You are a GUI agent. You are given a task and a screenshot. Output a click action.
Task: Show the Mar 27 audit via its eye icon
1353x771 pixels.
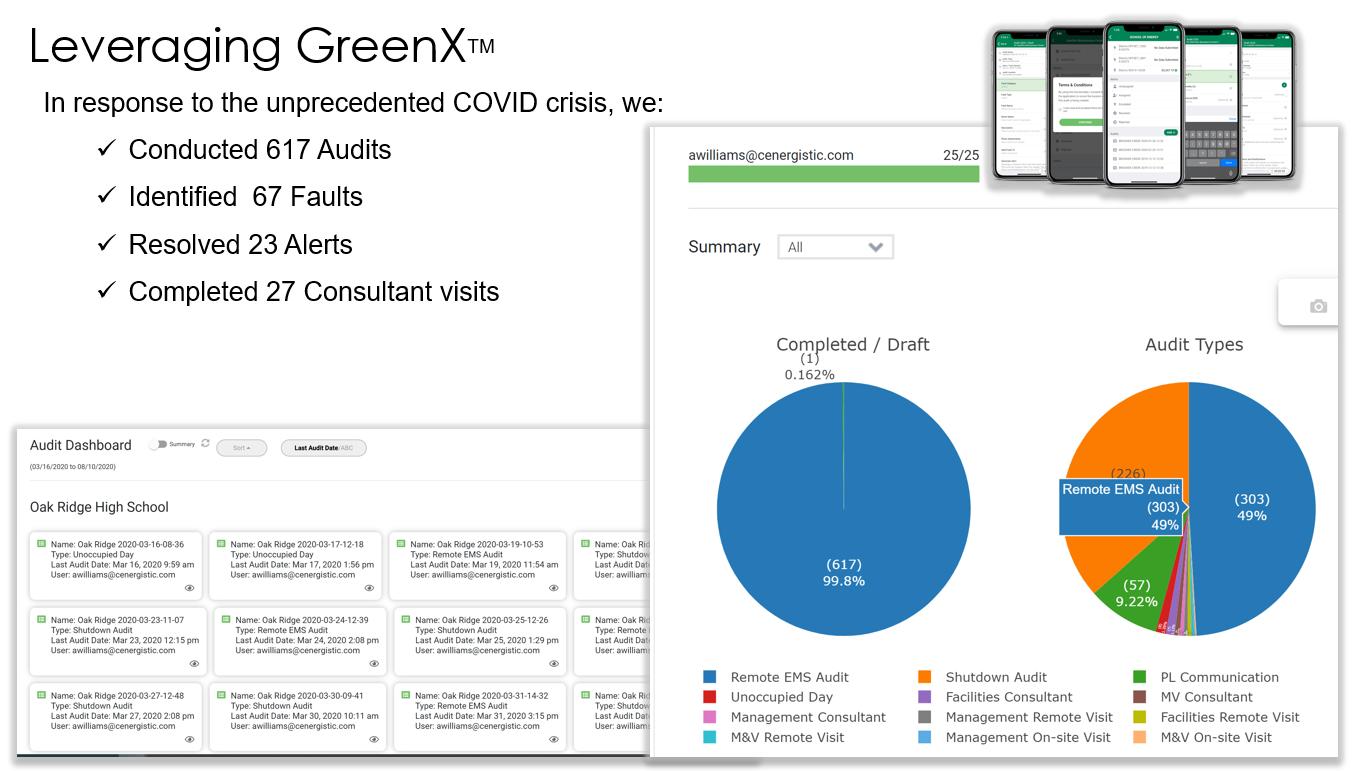pyautogui.click(x=189, y=739)
